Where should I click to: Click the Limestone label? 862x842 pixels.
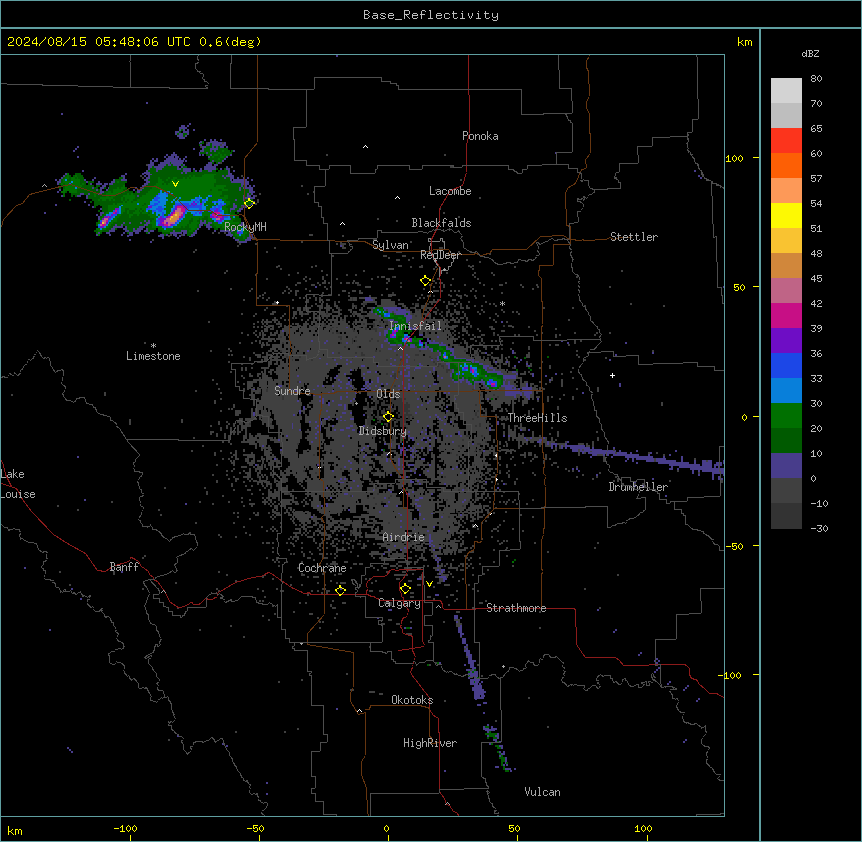click(153, 356)
